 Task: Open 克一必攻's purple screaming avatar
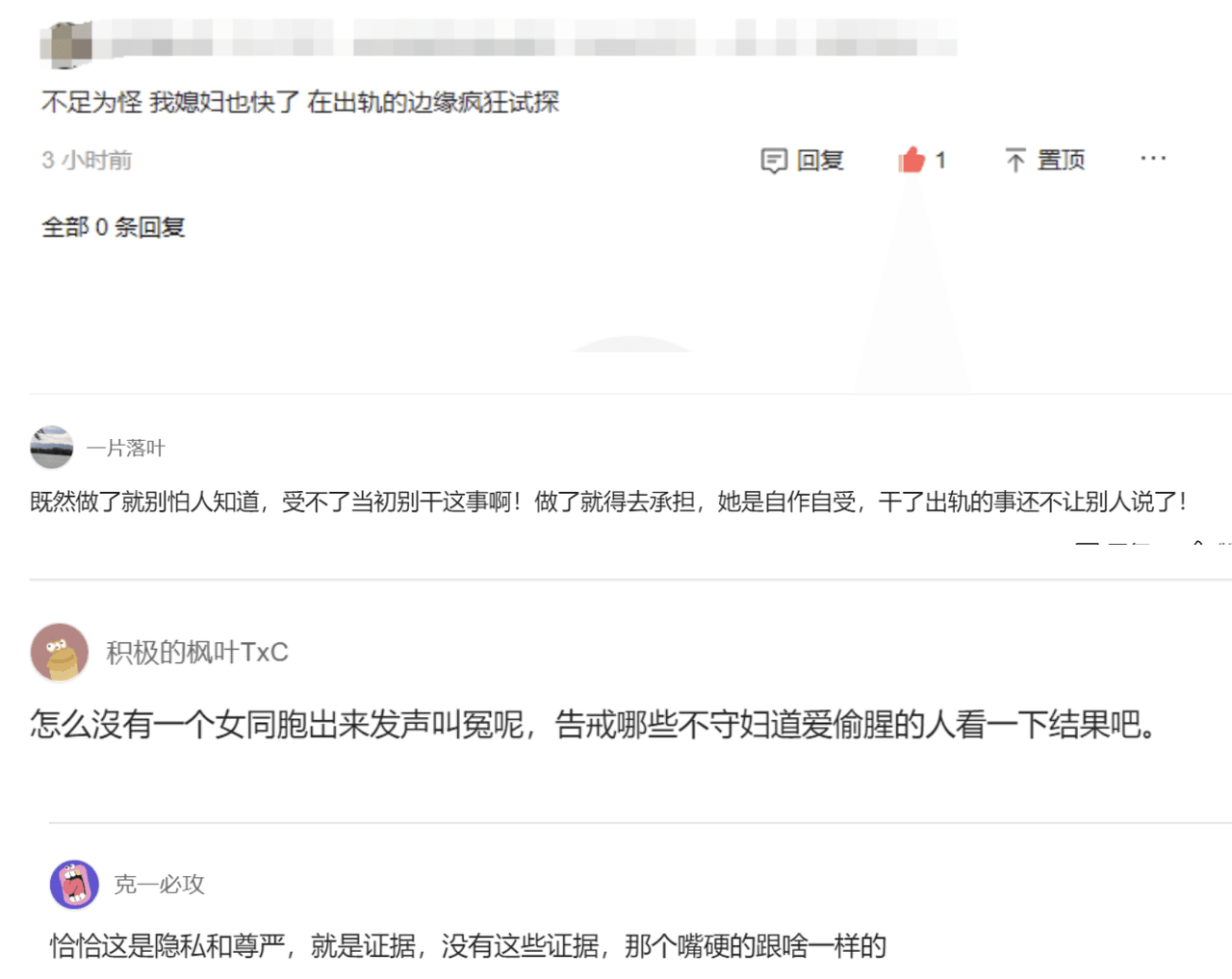[x=74, y=885]
